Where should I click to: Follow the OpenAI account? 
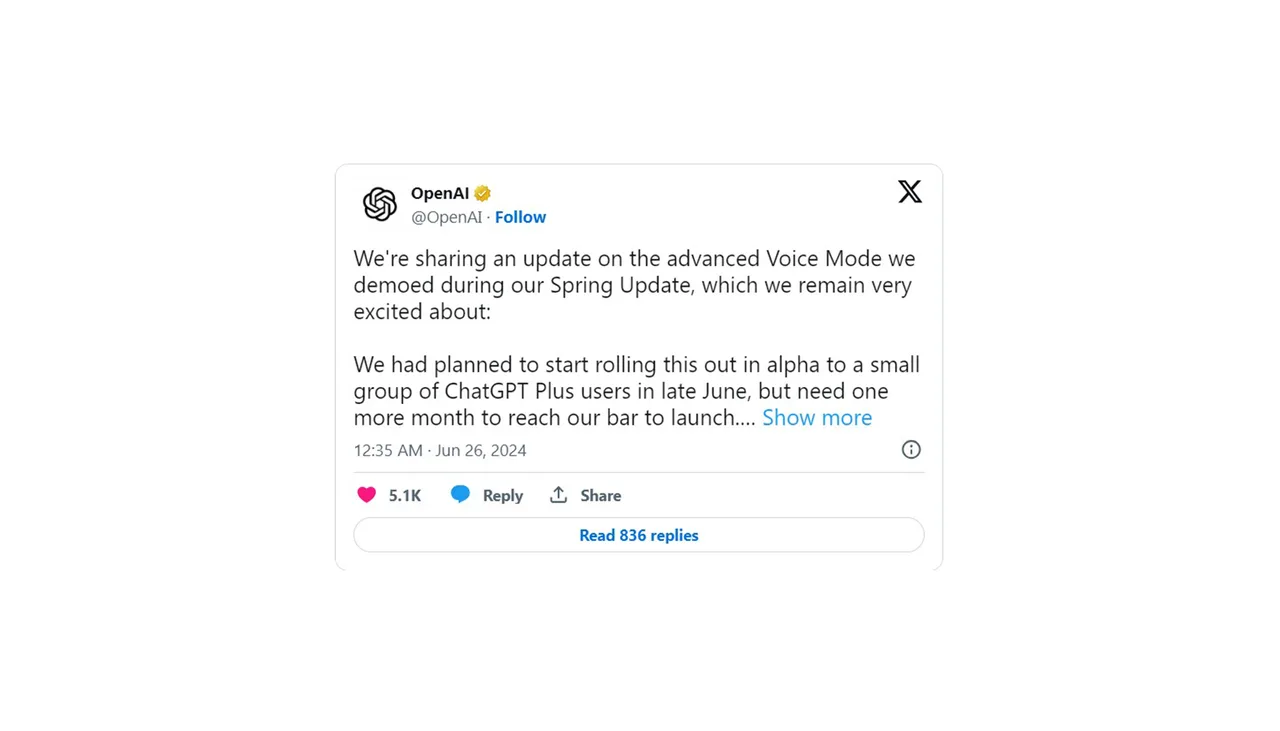click(x=520, y=217)
